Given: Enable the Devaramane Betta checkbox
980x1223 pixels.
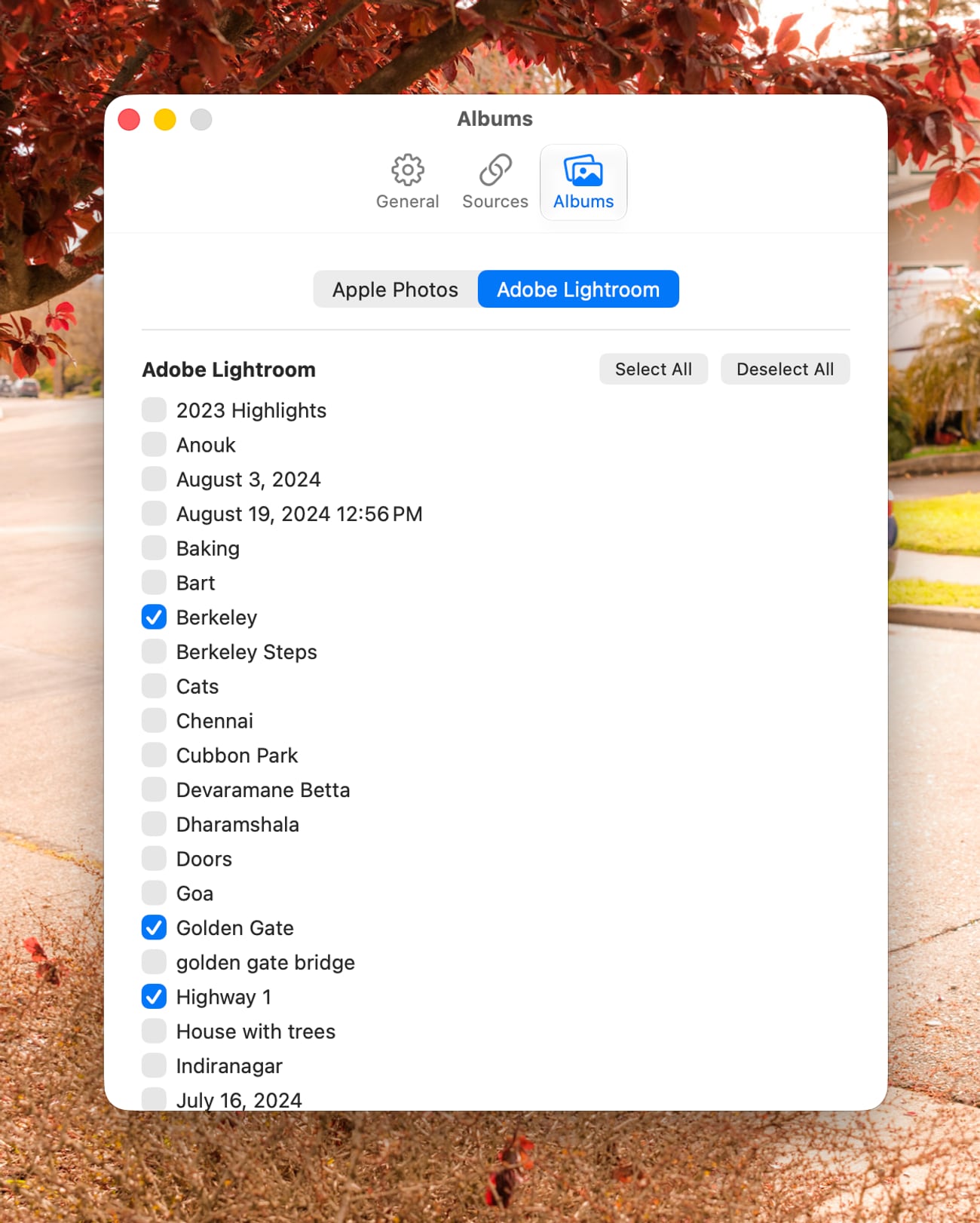Looking at the screenshot, I should (x=155, y=790).
